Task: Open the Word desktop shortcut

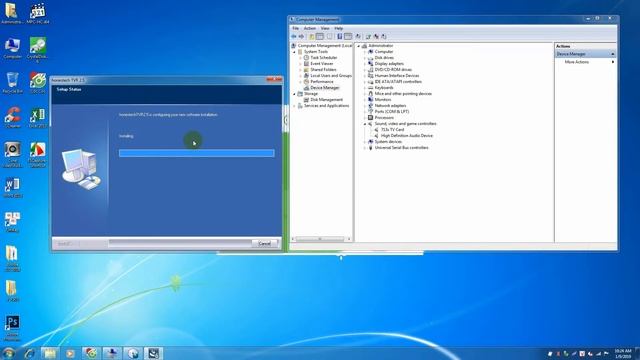Action: click(12, 188)
